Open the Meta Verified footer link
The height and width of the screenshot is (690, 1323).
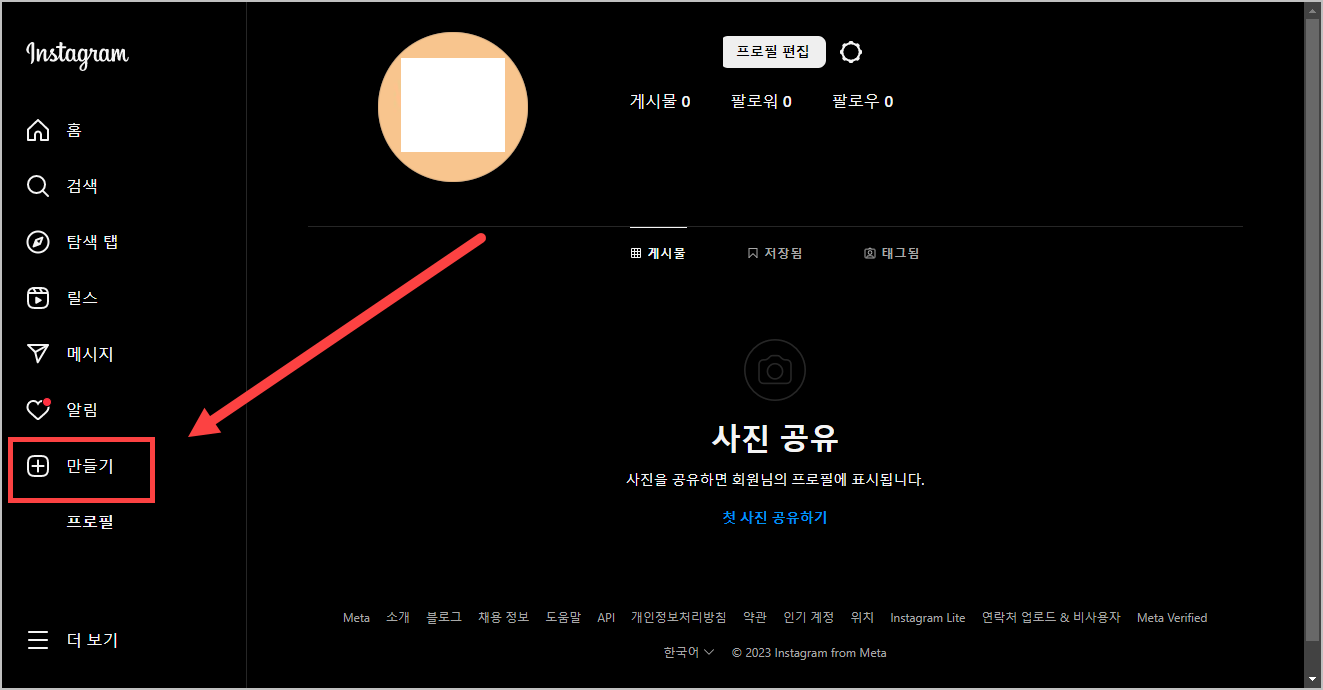click(x=1171, y=617)
